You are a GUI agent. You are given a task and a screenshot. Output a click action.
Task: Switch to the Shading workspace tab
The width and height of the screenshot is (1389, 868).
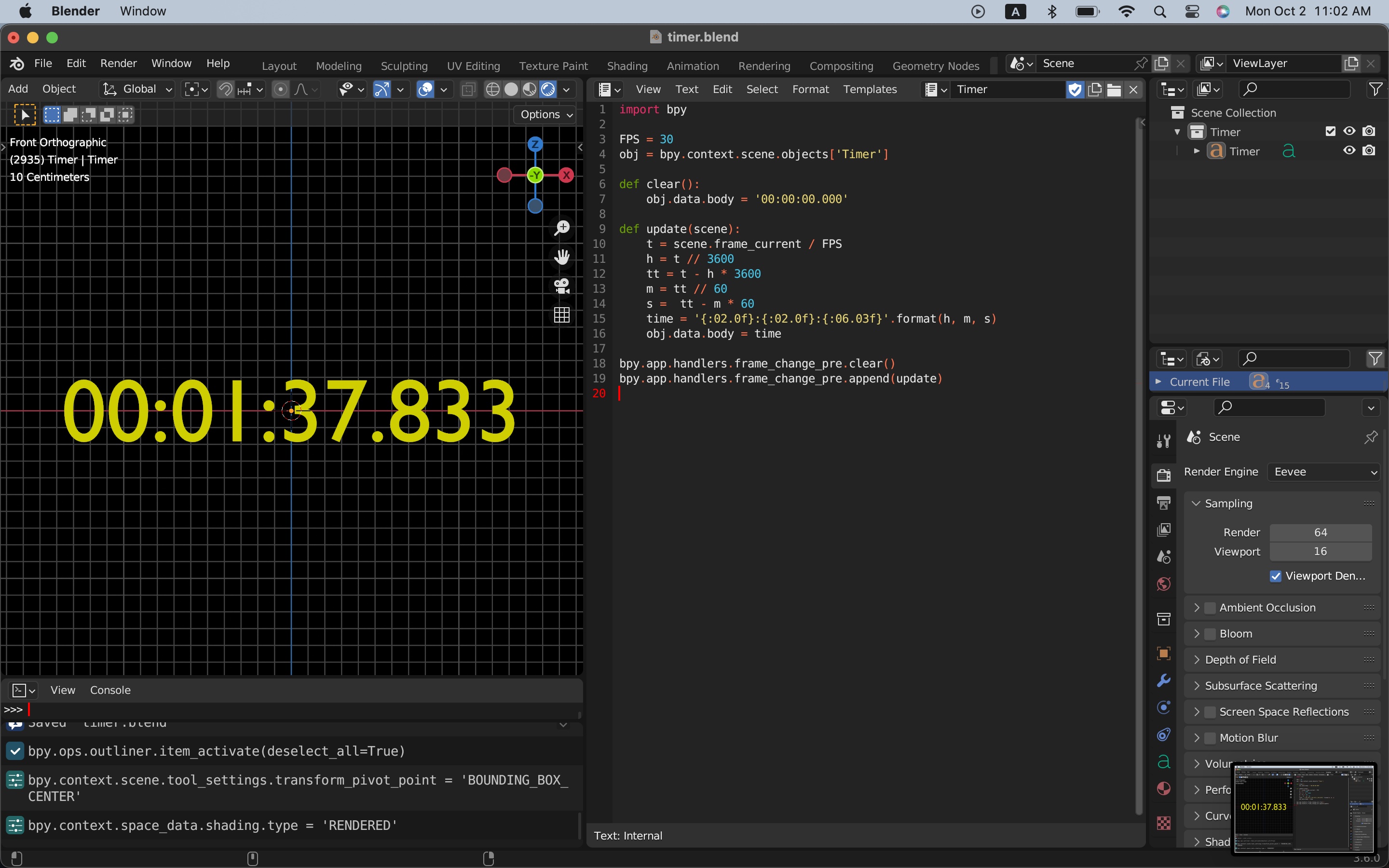[x=627, y=66]
